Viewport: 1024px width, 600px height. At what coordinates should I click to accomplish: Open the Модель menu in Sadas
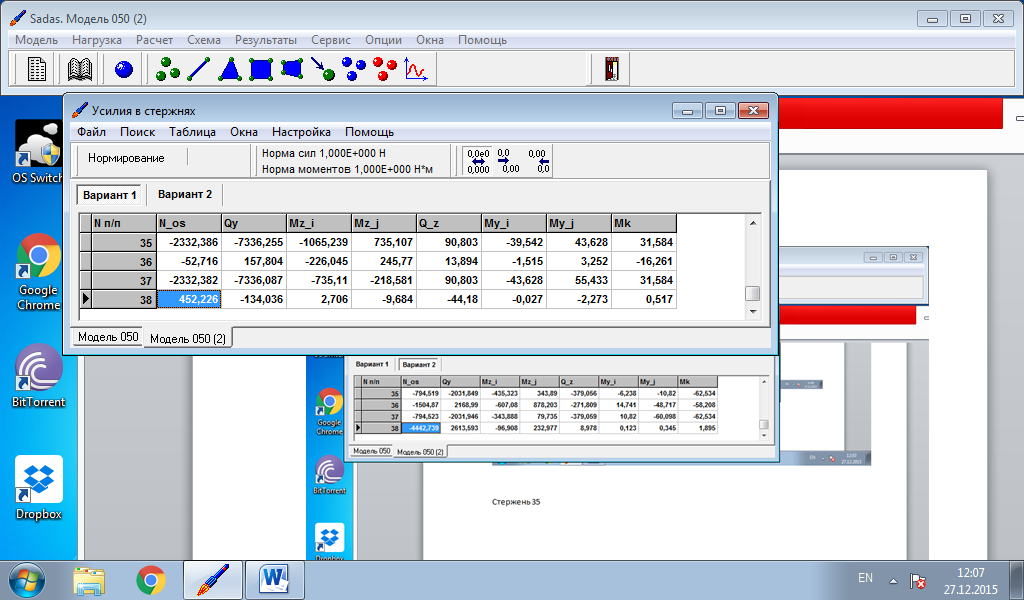(37, 40)
